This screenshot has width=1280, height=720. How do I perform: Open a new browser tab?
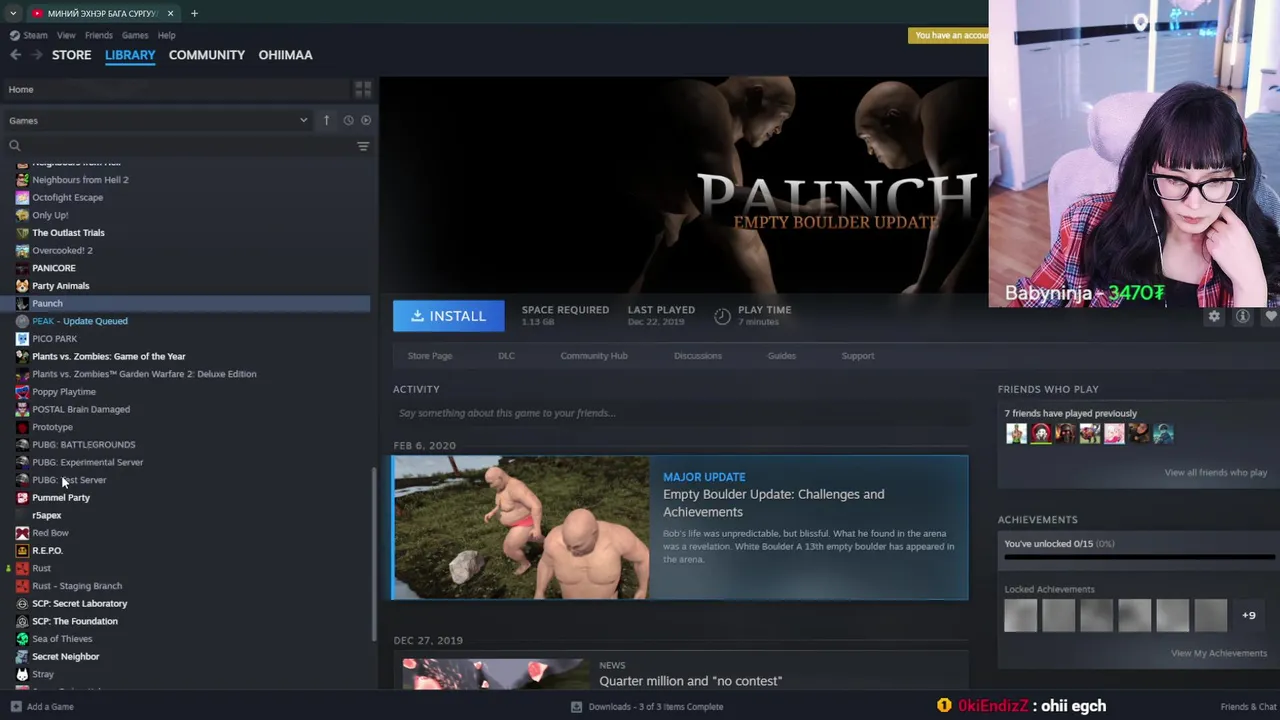click(x=194, y=13)
